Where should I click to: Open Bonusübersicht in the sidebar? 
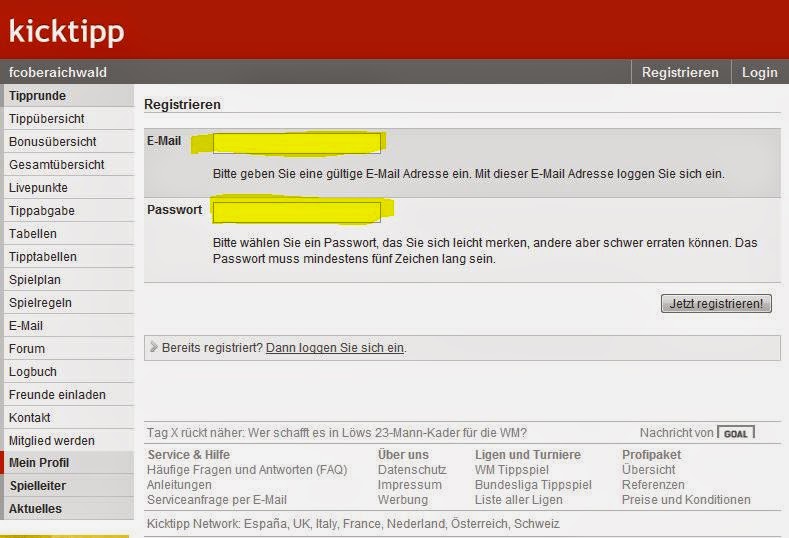(x=68, y=142)
